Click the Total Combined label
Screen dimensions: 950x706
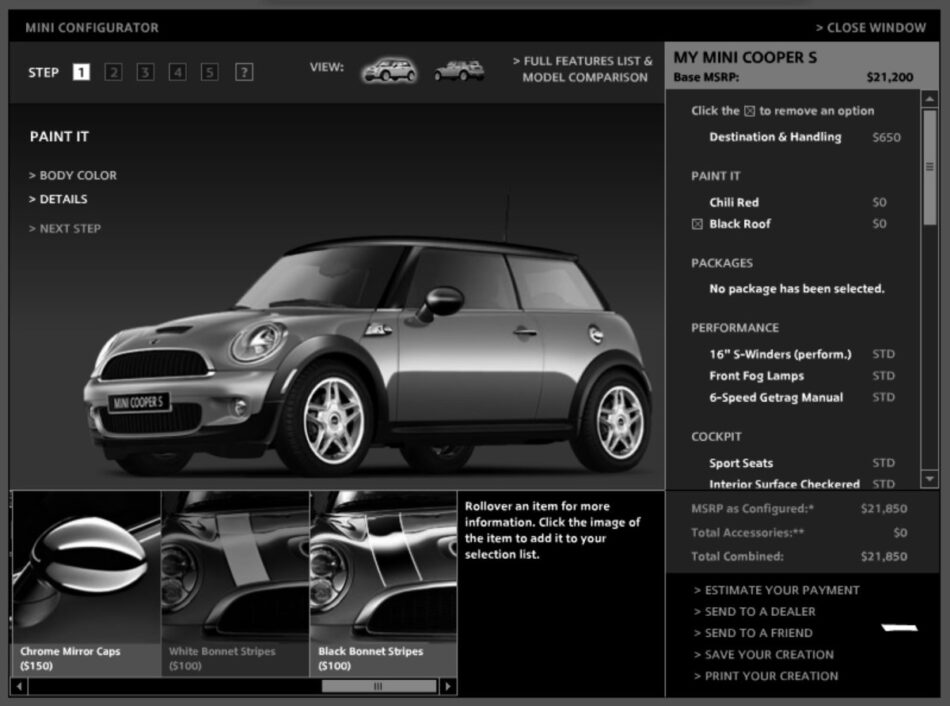(x=737, y=556)
